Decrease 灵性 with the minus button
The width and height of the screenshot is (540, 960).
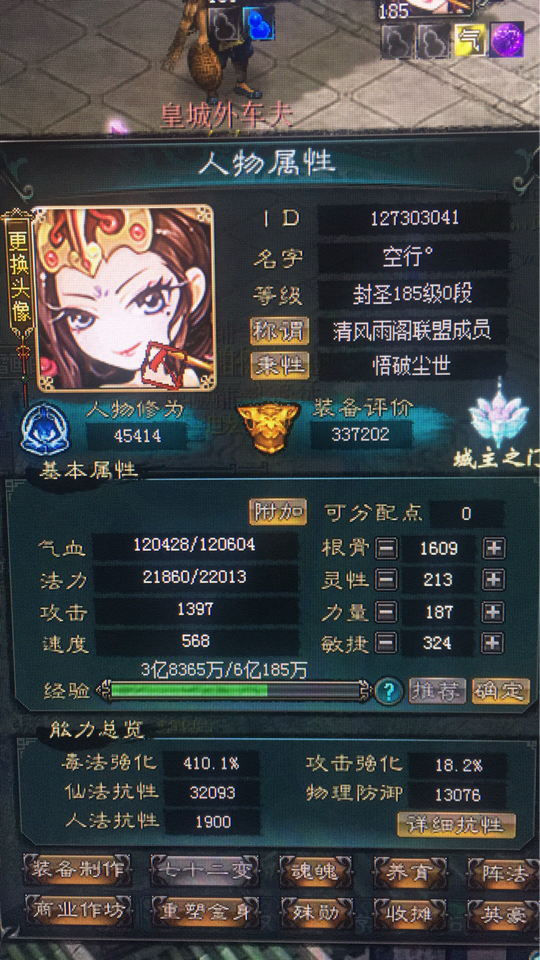[386, 580]
